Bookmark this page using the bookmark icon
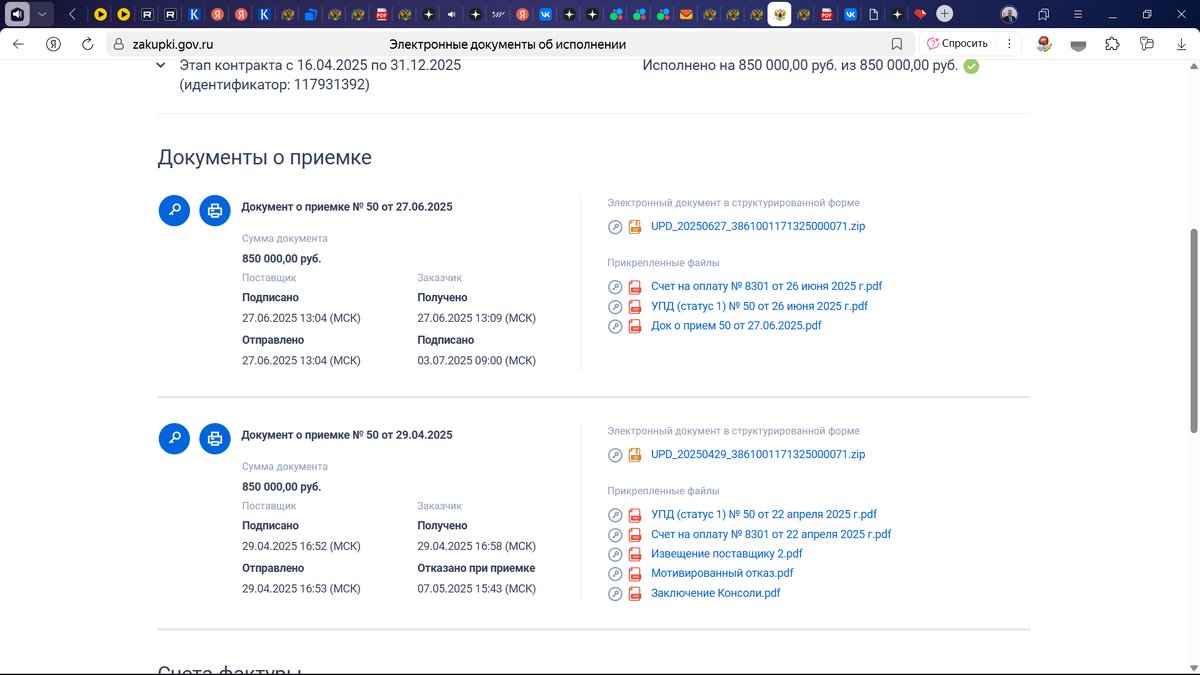Screen dimensions: 1200x675 click(x=897, y=44)
